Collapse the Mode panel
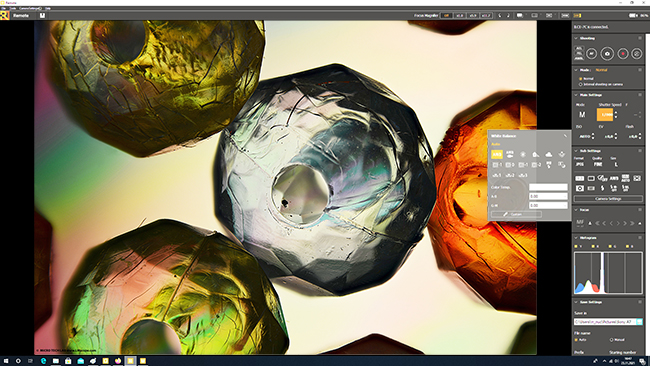The width and height of the screenshot is (650, 366). (576, 70)
